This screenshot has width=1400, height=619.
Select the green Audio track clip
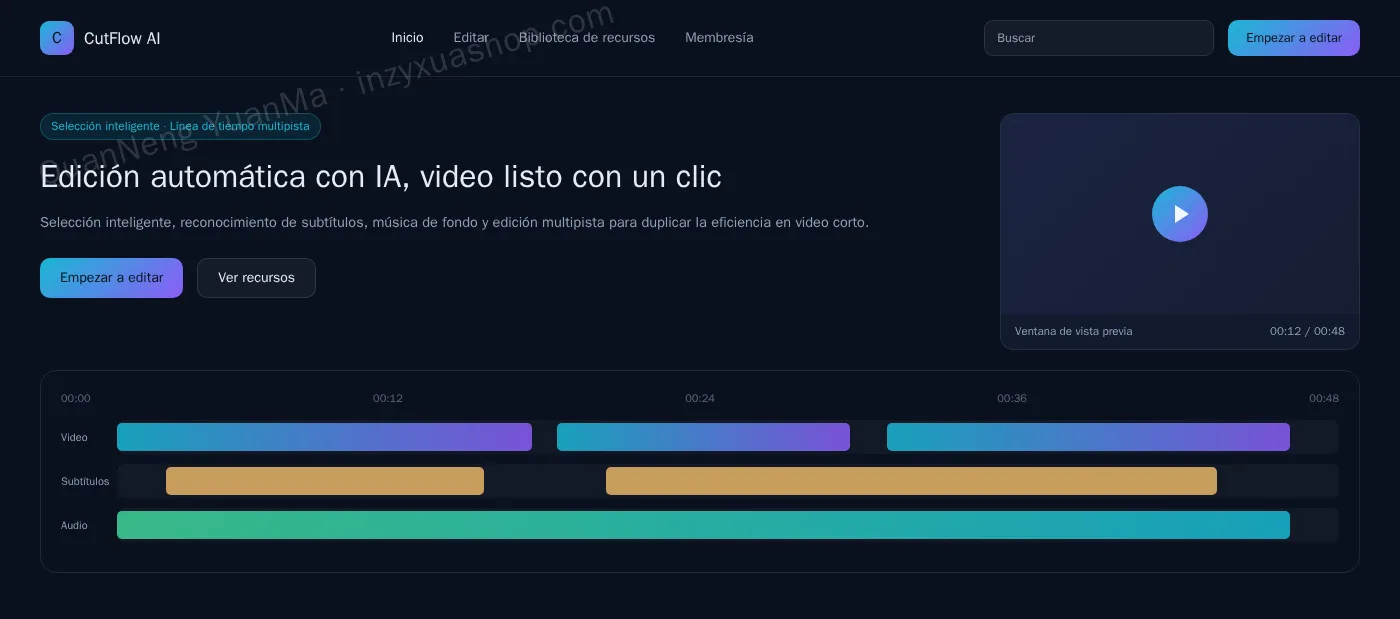(703, 525)
